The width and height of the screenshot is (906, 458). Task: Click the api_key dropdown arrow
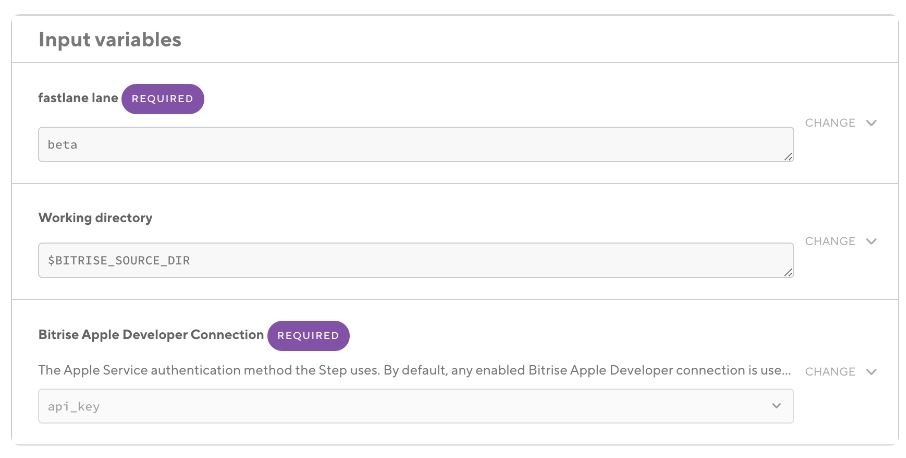[776, 406]
